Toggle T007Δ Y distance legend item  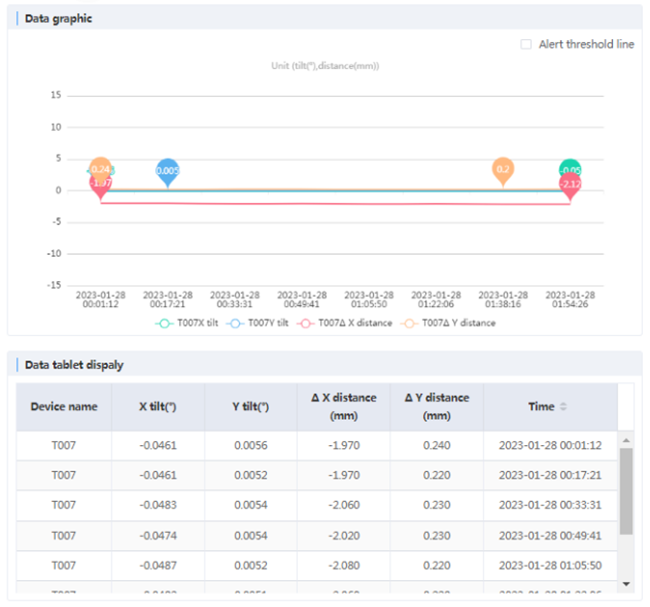click(448, 323)
